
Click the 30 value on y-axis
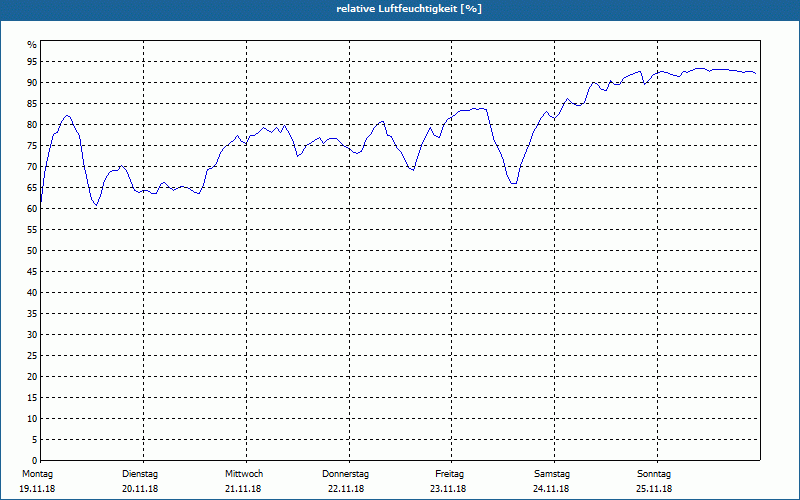[32, 335]
